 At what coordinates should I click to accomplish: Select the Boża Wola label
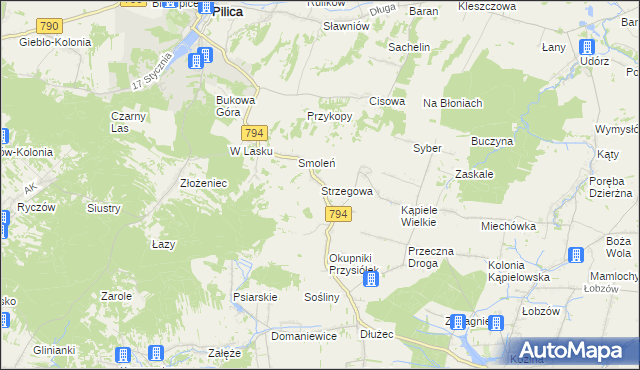click(x=618, y=247)
